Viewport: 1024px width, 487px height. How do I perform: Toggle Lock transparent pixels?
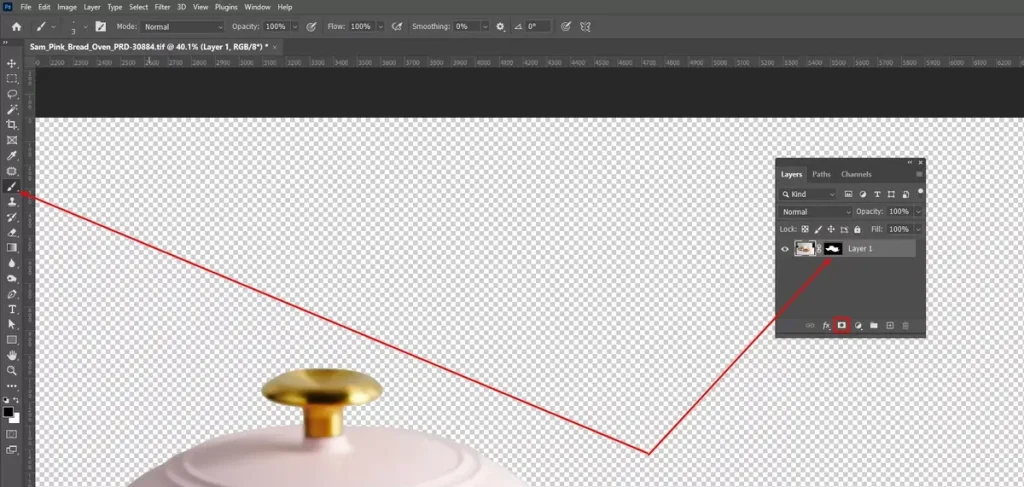click(x=805, y=229)
